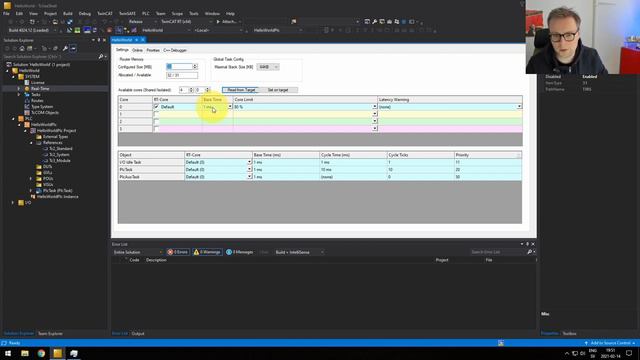Select the Real-Time node icon
Screen dimensions: 640x360
27,89
